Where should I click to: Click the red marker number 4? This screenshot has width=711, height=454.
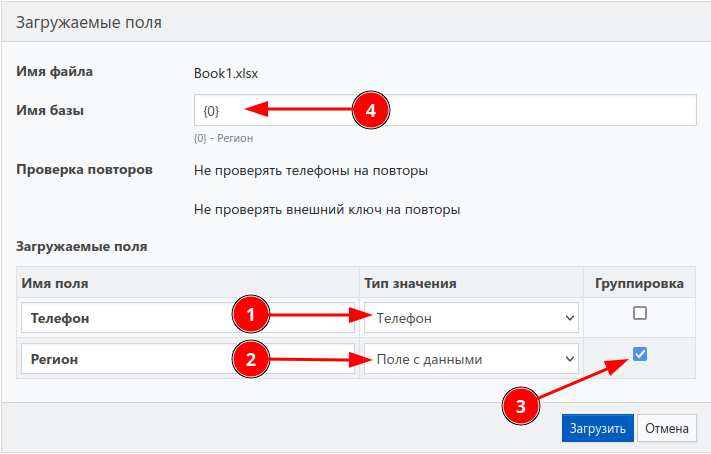click(x=370, y=110)
